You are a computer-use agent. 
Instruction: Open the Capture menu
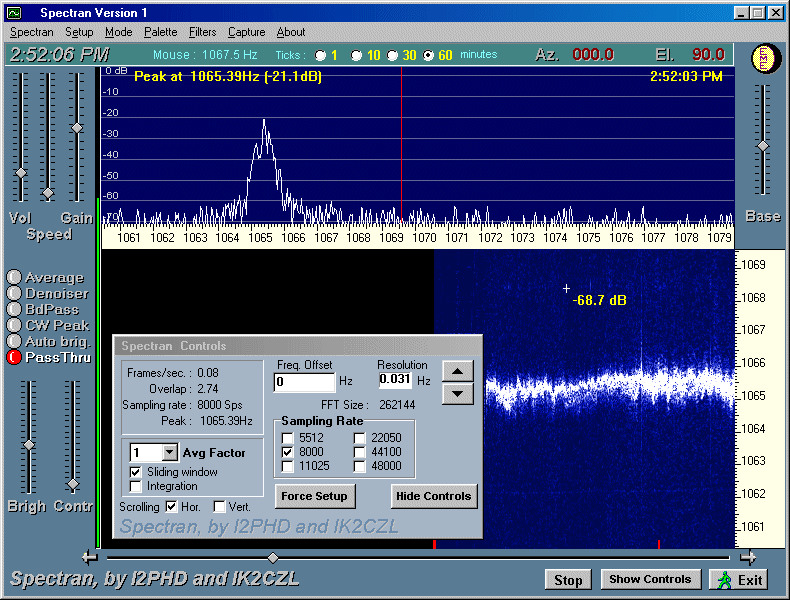click(246, 32)
